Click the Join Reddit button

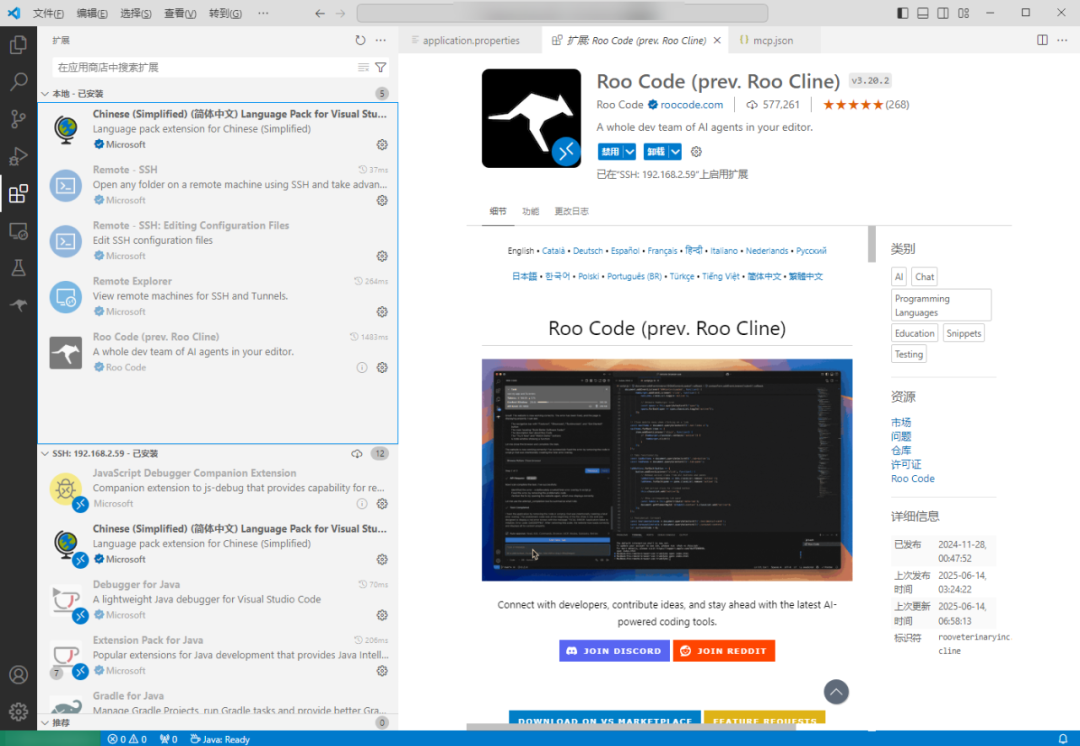click(724, 651)
